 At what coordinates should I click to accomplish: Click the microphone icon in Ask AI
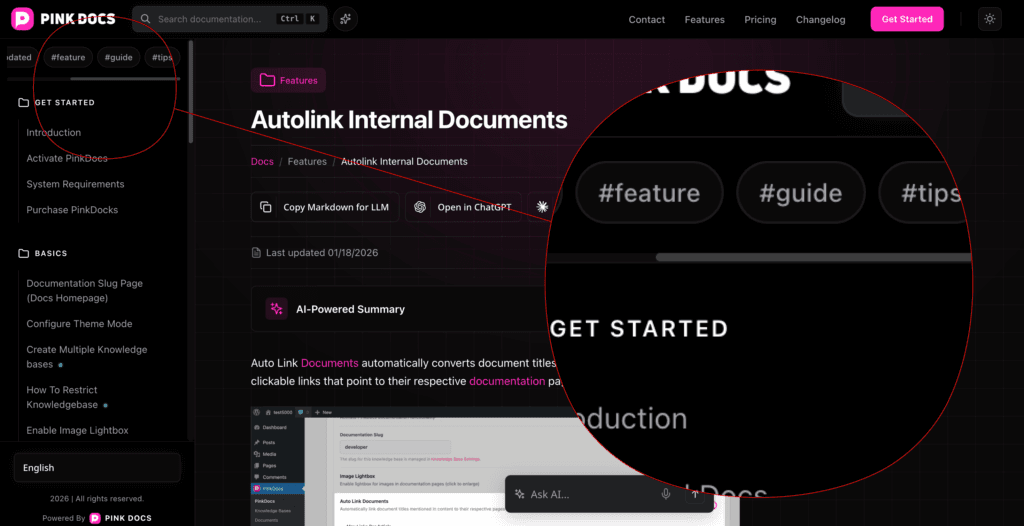(x=665, y=494)
